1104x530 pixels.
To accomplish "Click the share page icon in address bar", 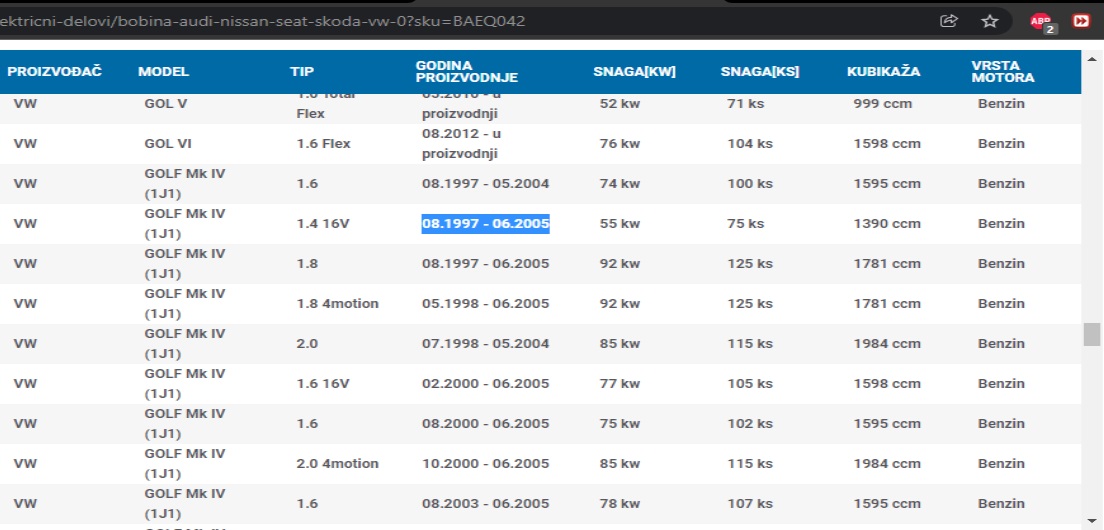I will point(949,21).
